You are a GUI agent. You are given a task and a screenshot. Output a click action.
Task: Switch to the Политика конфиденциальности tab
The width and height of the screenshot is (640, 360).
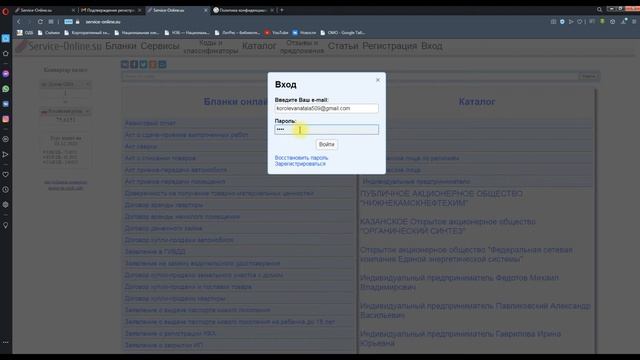(x=243, y=10)
